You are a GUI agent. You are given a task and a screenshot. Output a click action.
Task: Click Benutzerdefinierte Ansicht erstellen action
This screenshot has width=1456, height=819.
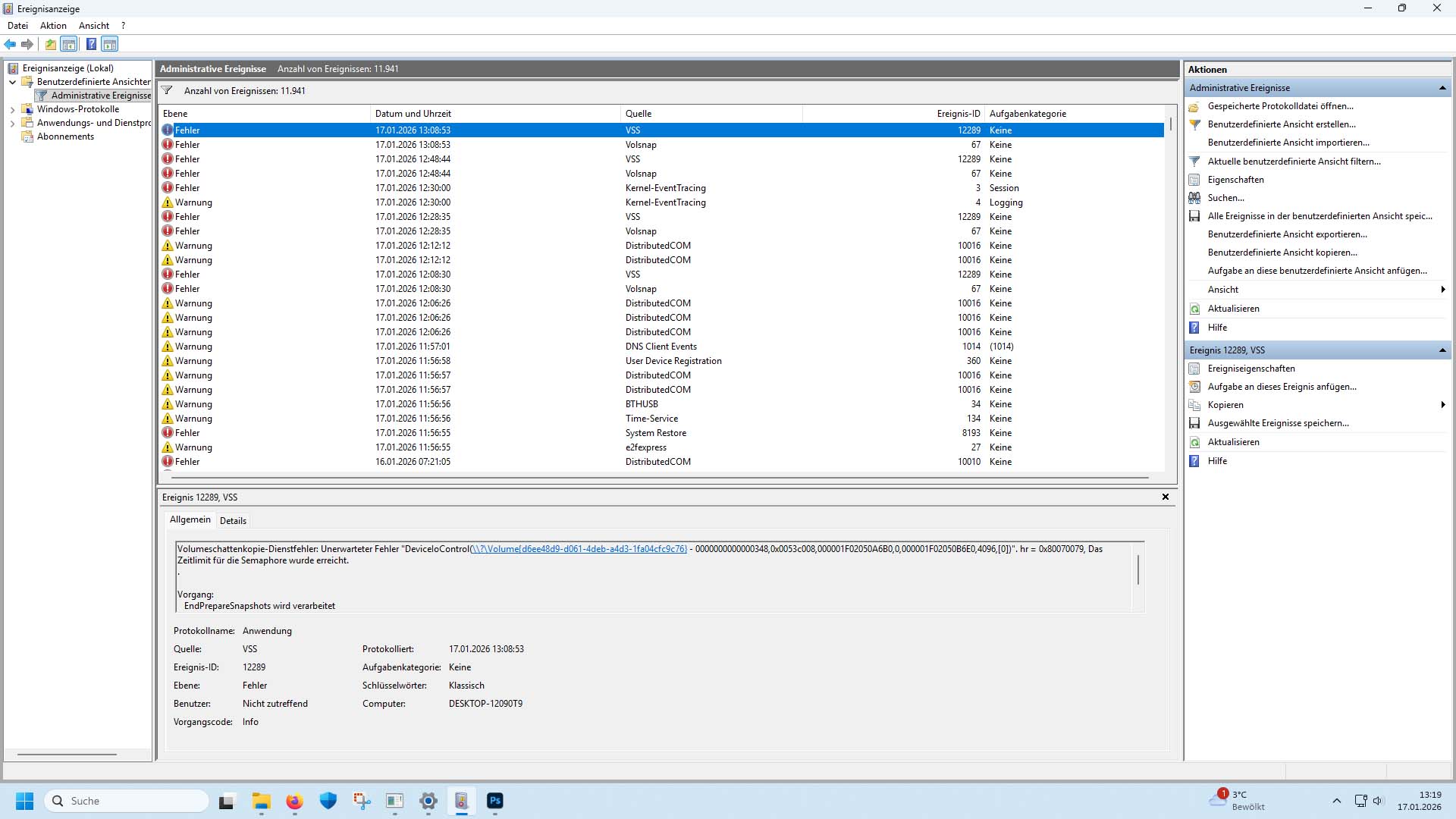coord(1281,124)
